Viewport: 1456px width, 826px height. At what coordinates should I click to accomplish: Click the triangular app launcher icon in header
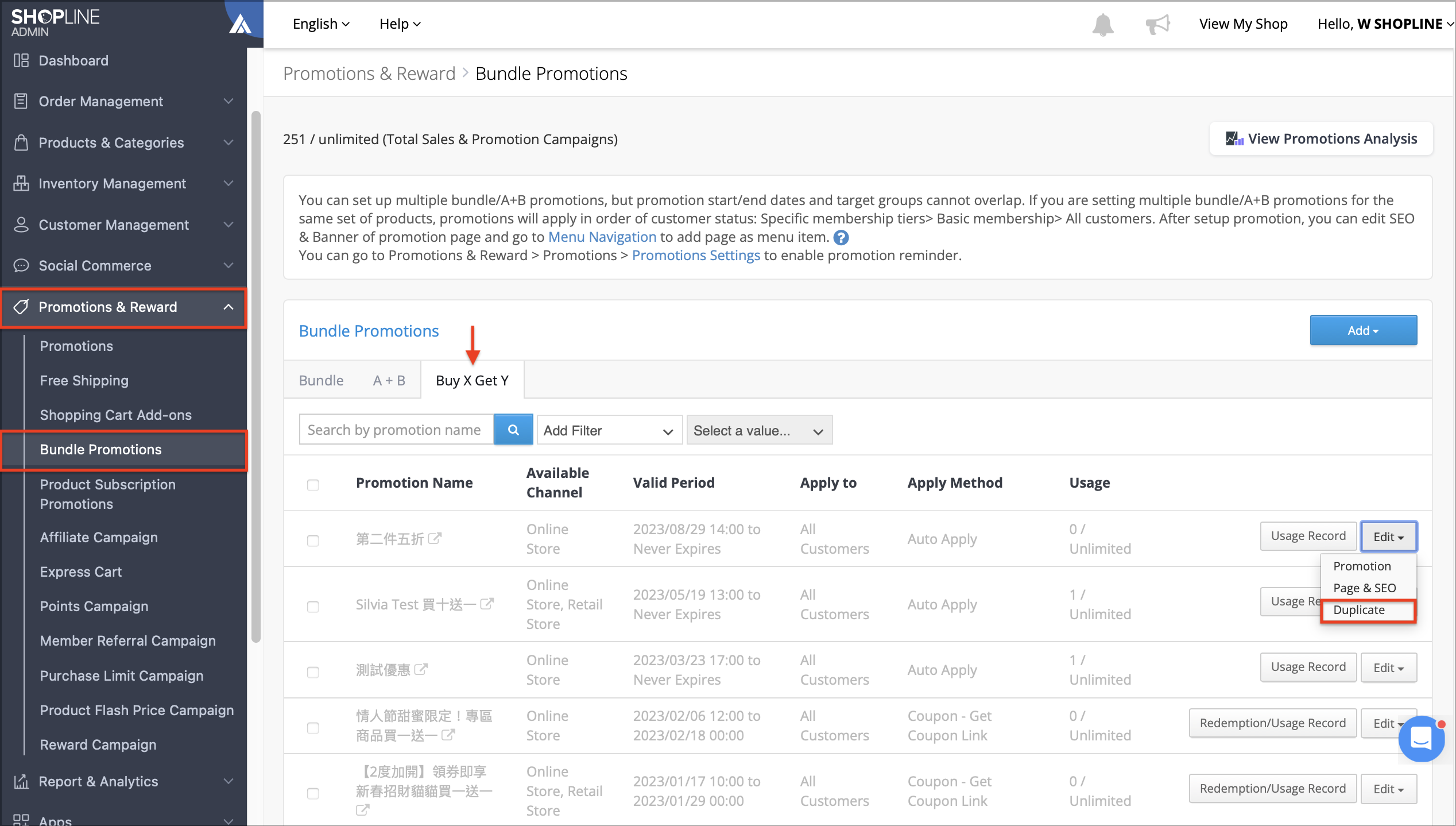pos(240,24)
